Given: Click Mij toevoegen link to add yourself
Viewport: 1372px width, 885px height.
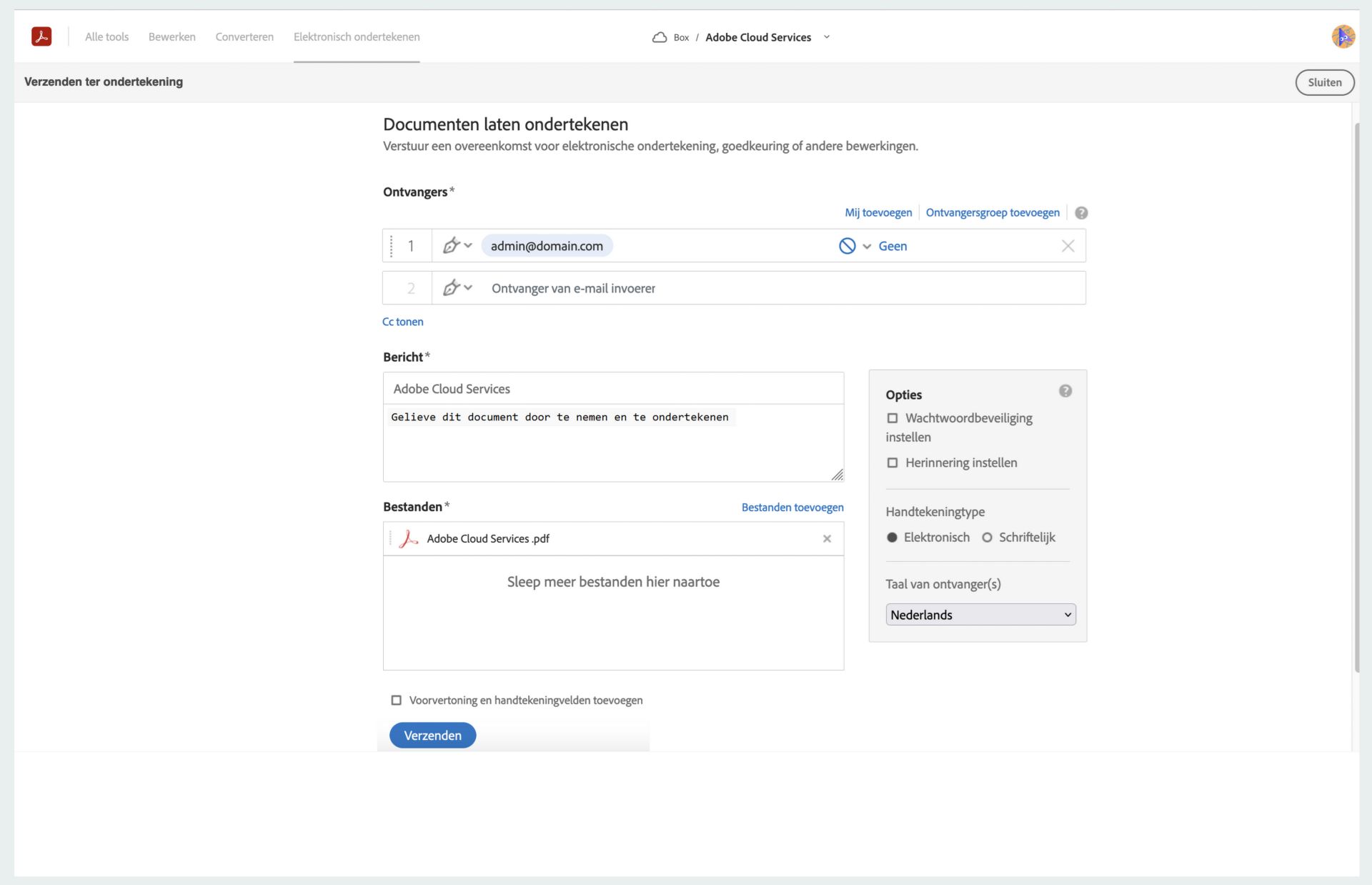Looking at the screenshot, I should pyautogui.click(x=877, y=212).
